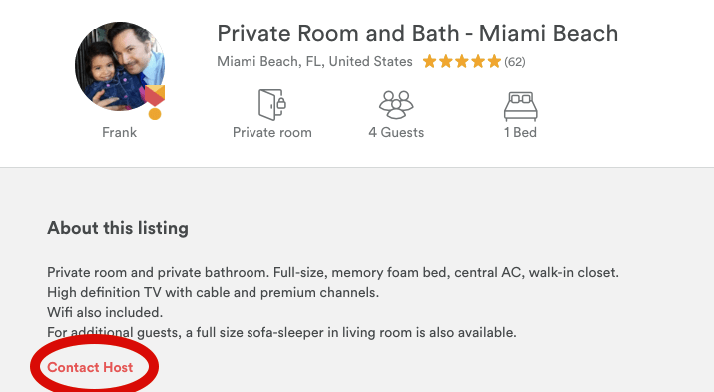714x392 pixels.
Task: Click the 4 Guests people icon
Action: [396, 104]
